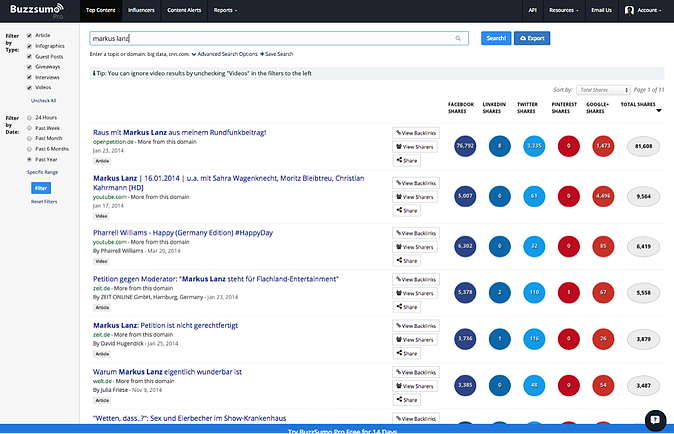Click 'More from this domain' for welt.de
674x434 pixels.
(x=145, y=381)
